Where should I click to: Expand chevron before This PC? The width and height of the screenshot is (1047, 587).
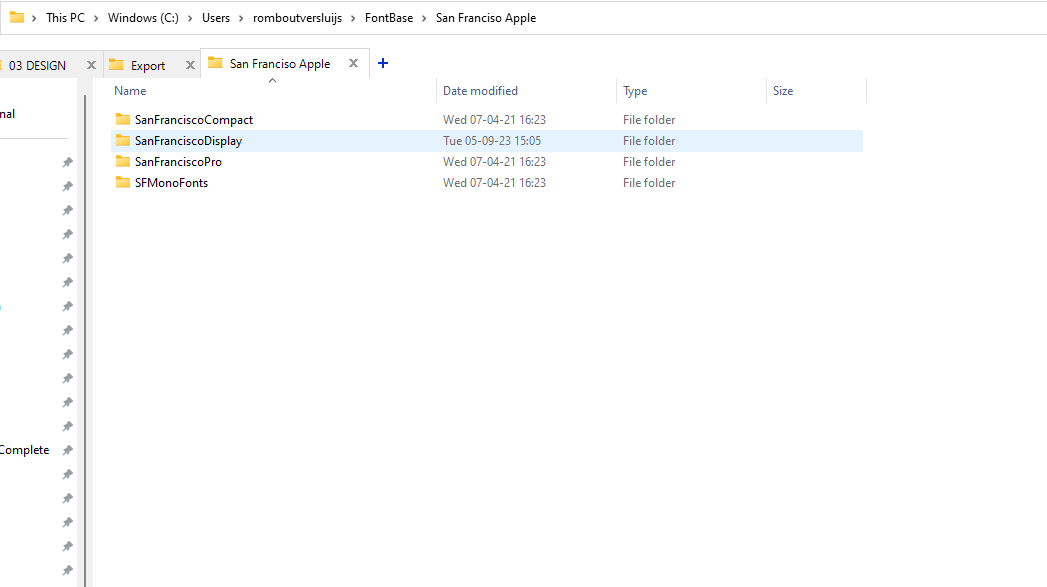(x=34, y=18)
